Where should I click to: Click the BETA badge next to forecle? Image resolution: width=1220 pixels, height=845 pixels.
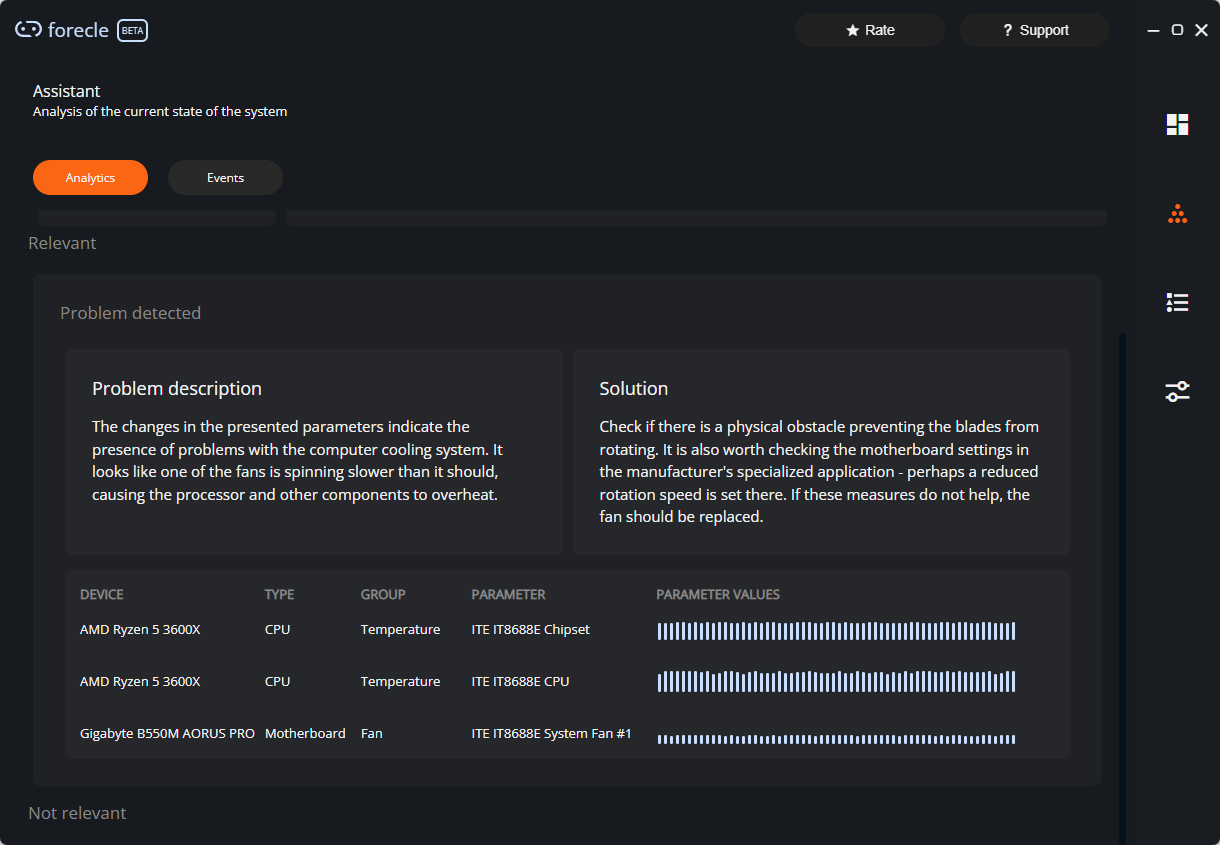coord(132,31)
